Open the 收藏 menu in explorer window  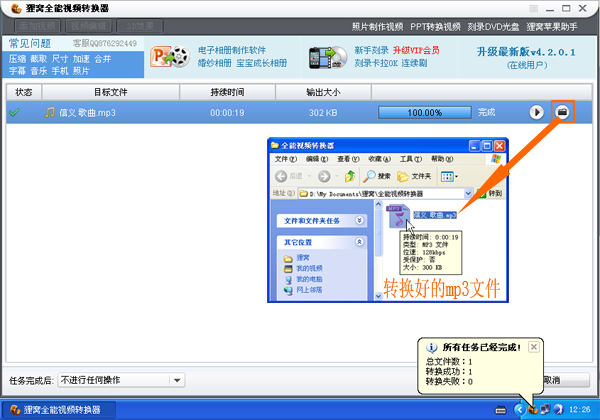click(x=380, y=159)
